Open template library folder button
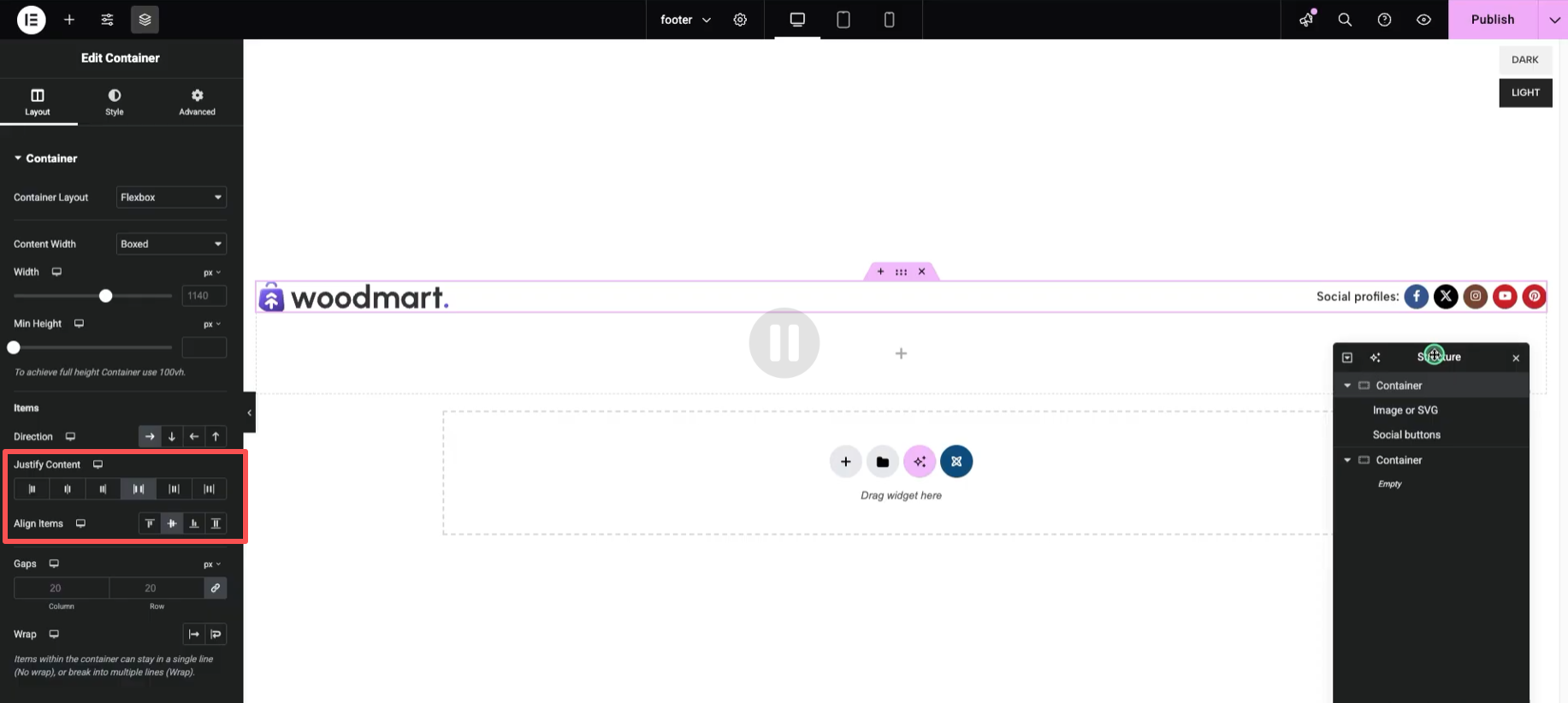Image resolution: width=1568 pixels, height=703 pixels. (883, 462)
